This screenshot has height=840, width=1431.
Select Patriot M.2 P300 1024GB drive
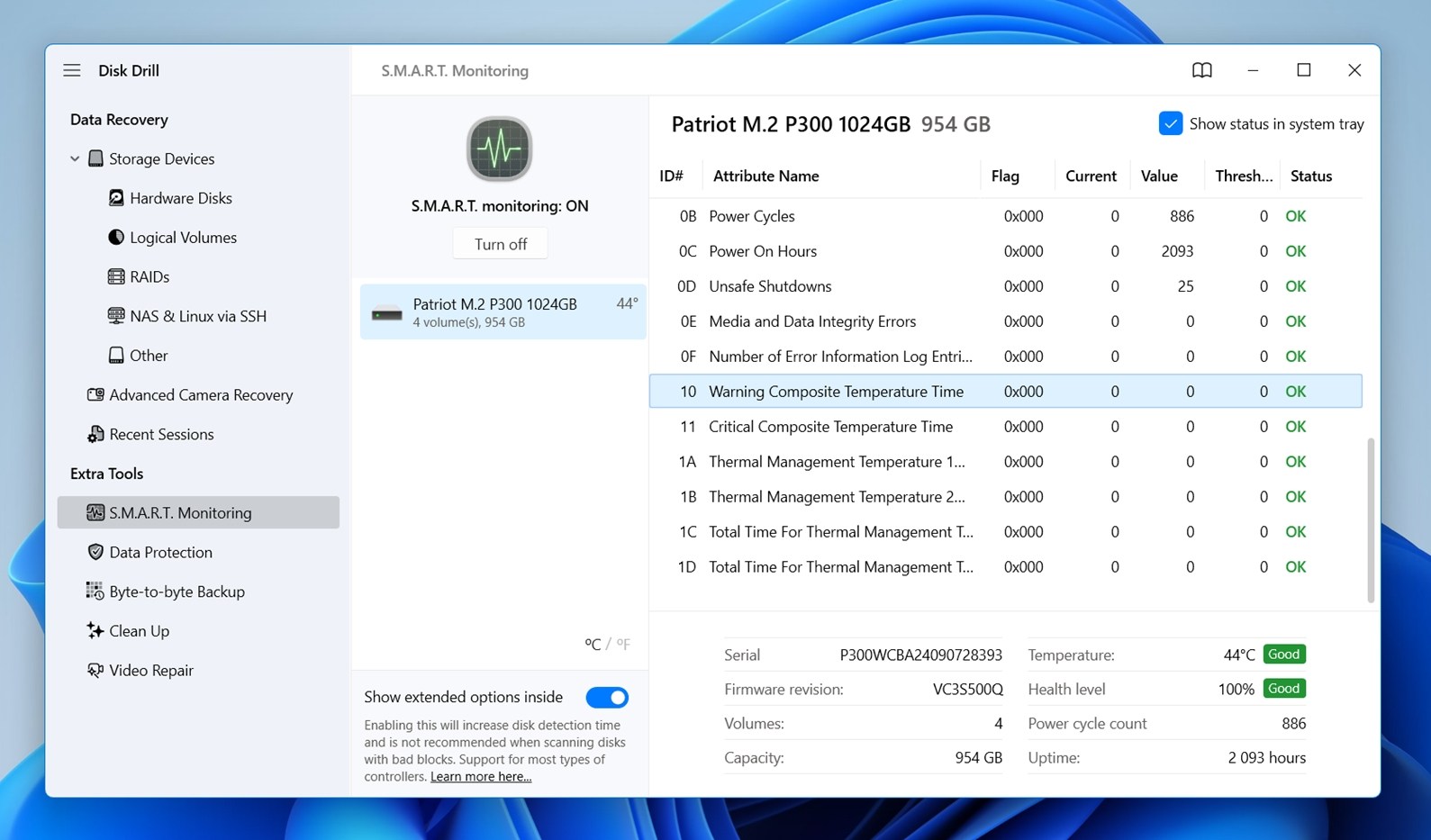click(x=503, y=312)
